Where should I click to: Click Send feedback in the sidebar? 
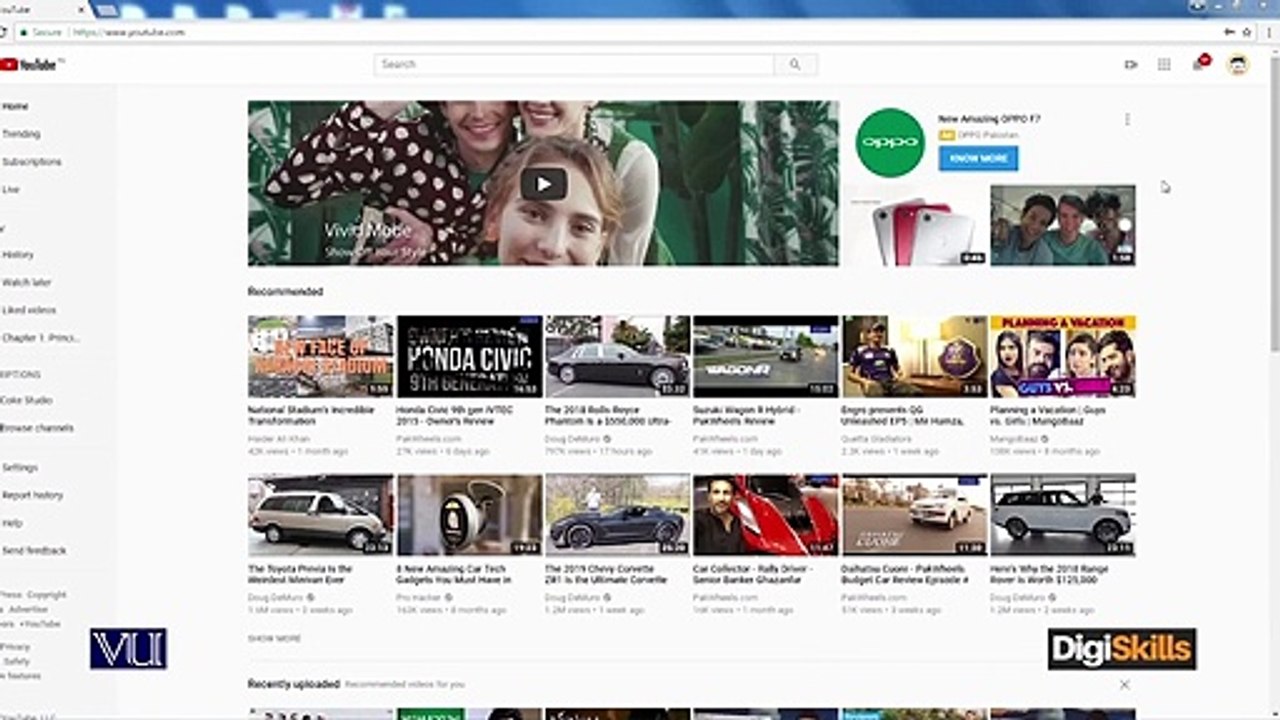(34, 551)
